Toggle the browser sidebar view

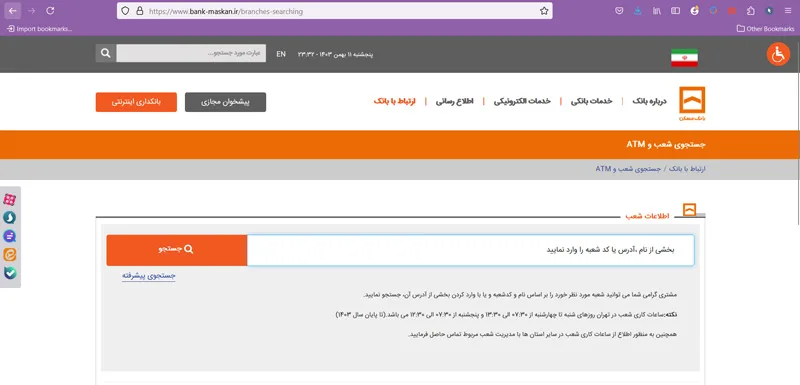(x=675, y=11)
